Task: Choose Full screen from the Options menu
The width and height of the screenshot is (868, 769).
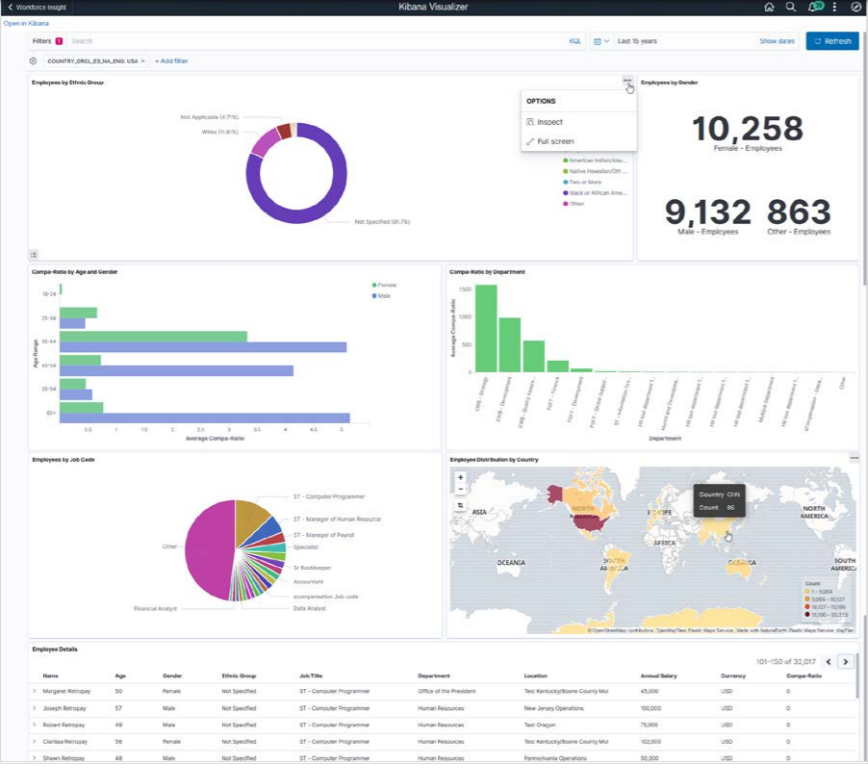Action: (557, 141)
